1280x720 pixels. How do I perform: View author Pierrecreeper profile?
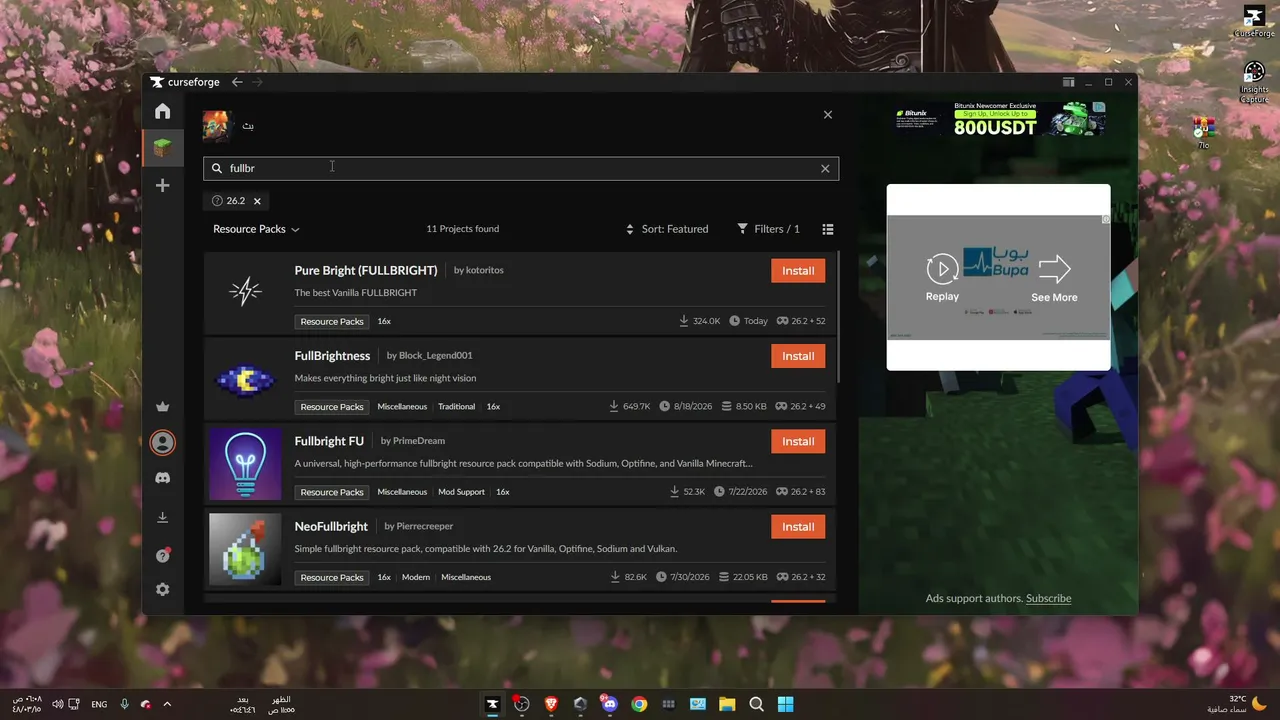point(425,527)
